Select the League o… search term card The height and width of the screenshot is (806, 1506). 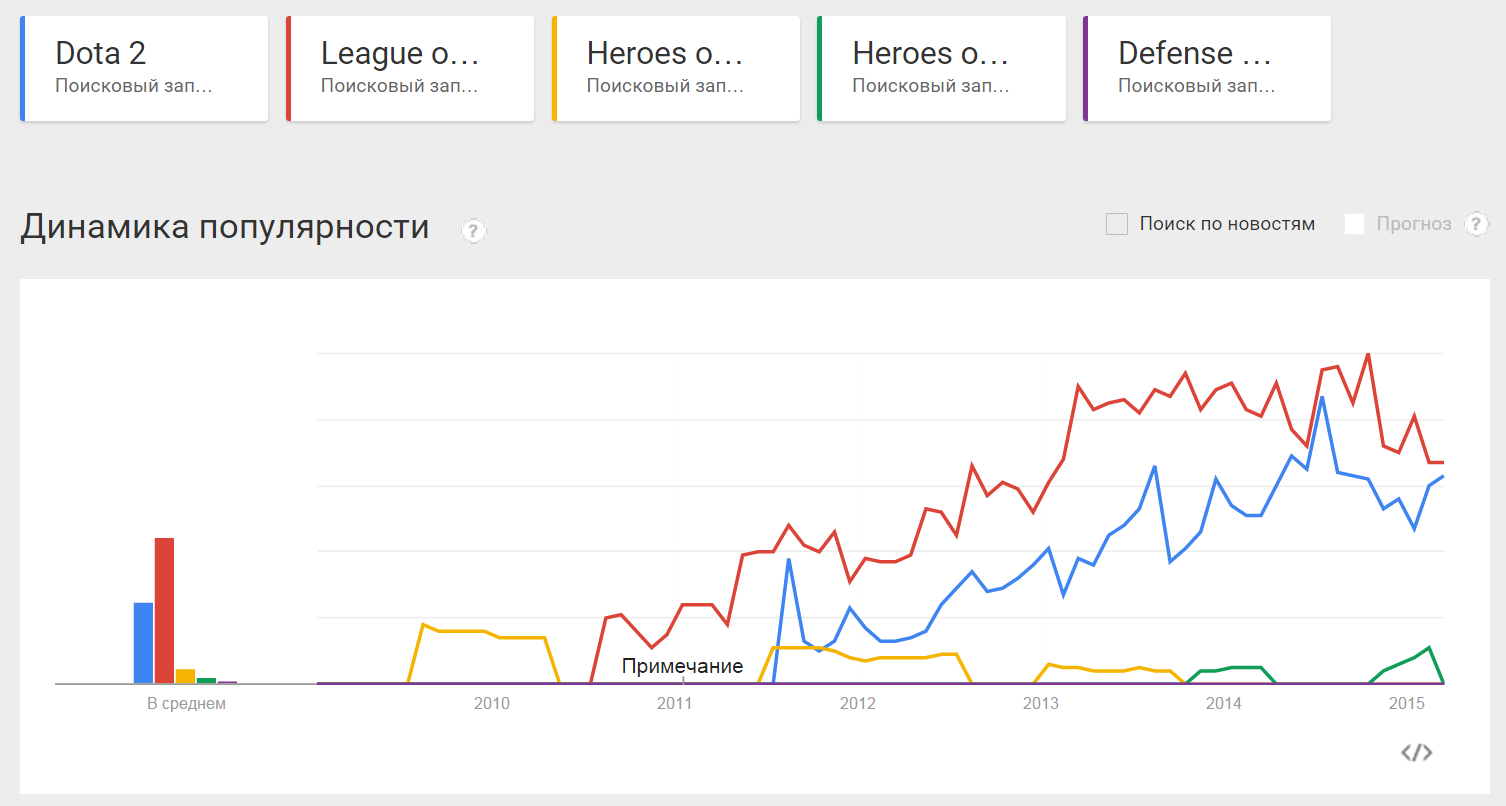click(410, 68)
